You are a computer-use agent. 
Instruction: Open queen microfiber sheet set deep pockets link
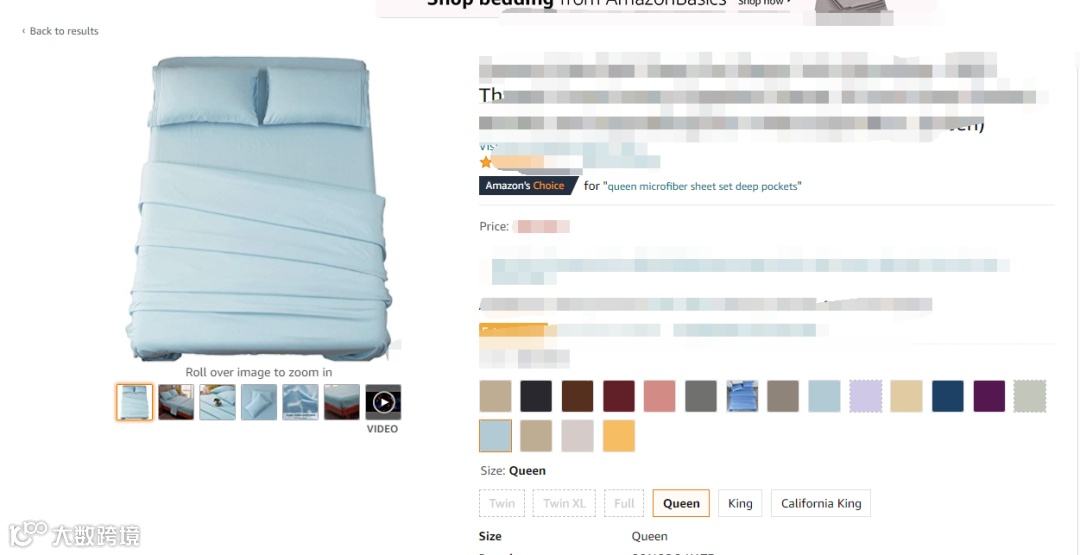703,186
